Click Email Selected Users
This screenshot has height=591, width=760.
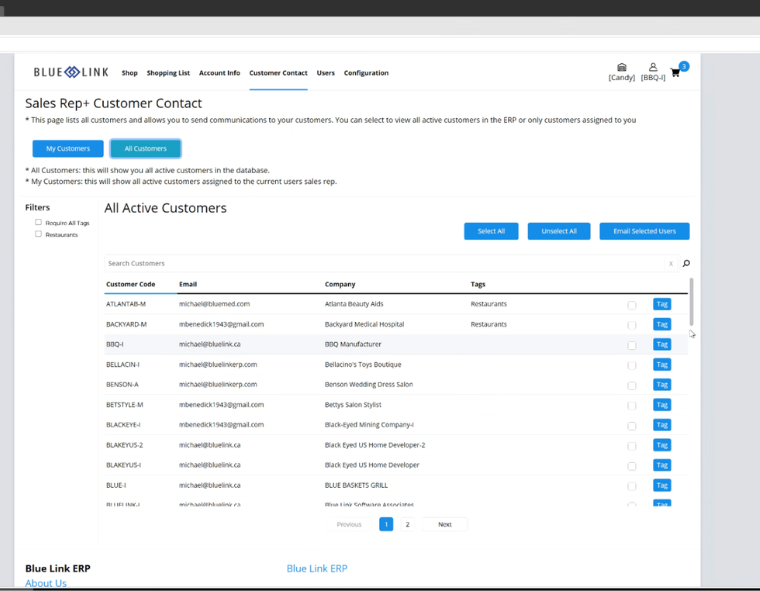point(644,231)
